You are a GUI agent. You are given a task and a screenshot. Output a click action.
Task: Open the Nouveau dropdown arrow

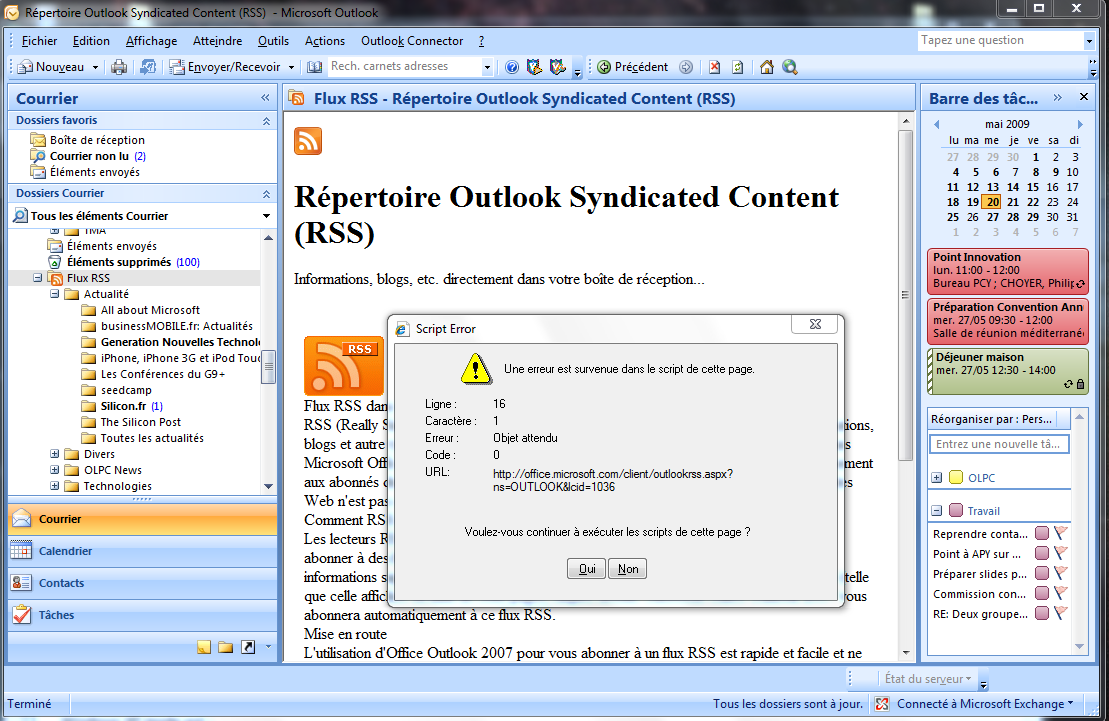(x=96, y=67)
